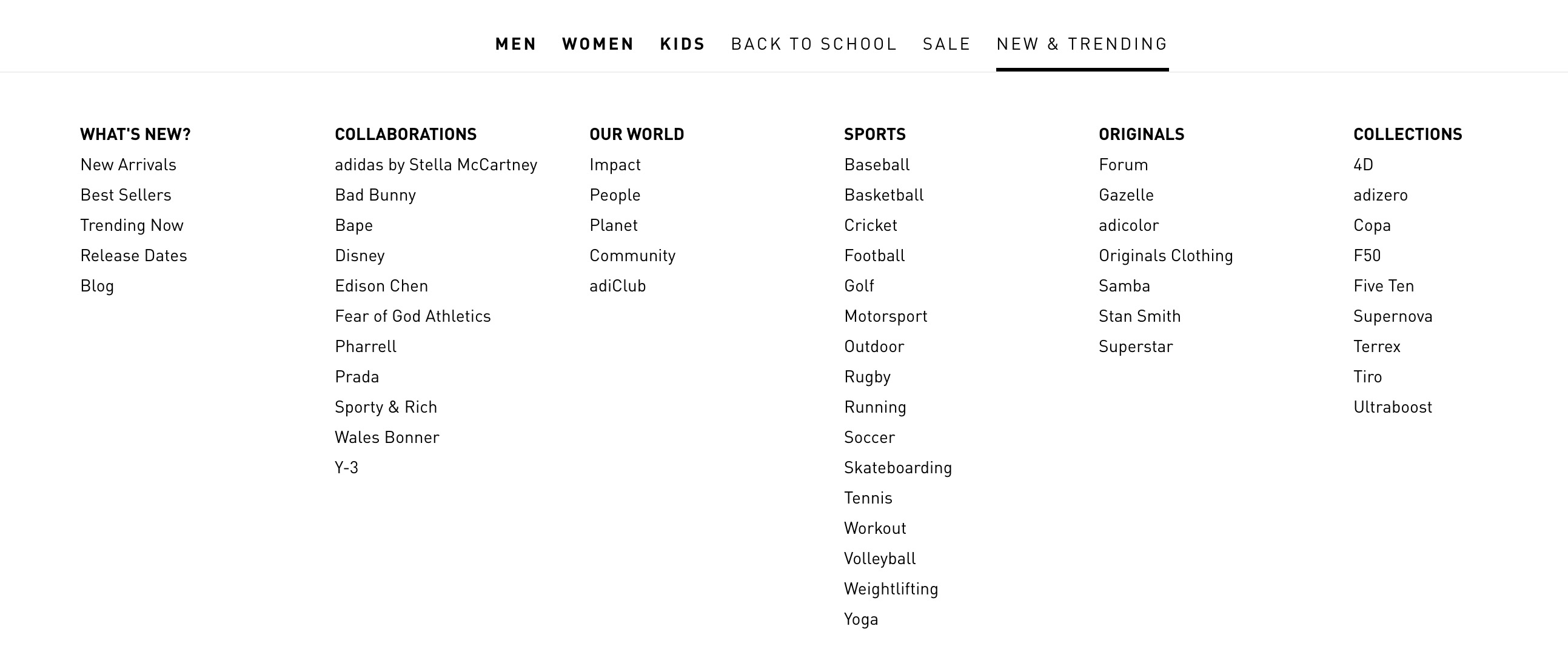The height and width of the screenshot is (652, 1568).
Task: Select the Y-3 collaboration link
Action: point(347,468)
